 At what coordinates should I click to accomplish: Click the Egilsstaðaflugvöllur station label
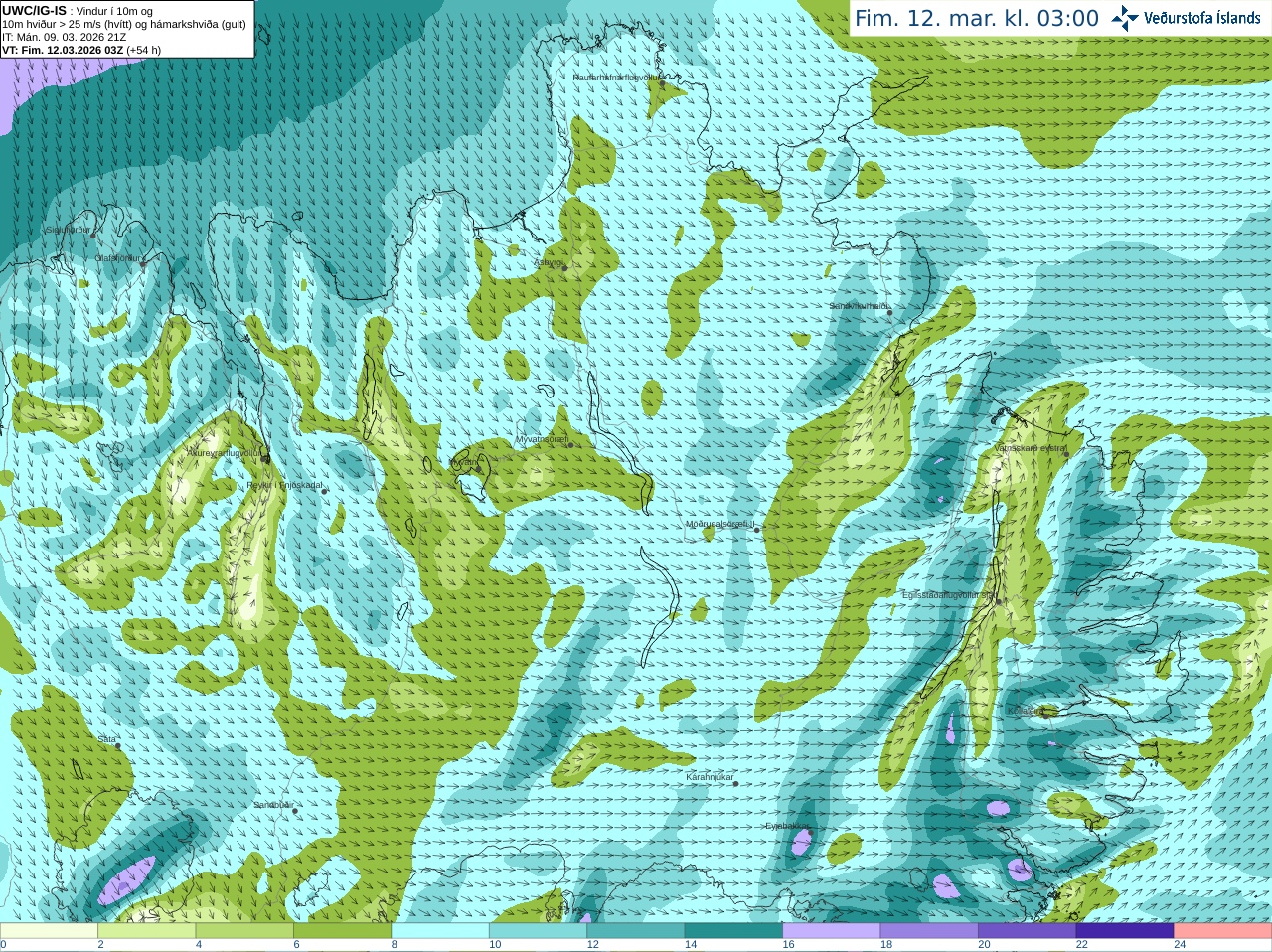[948, 594]
